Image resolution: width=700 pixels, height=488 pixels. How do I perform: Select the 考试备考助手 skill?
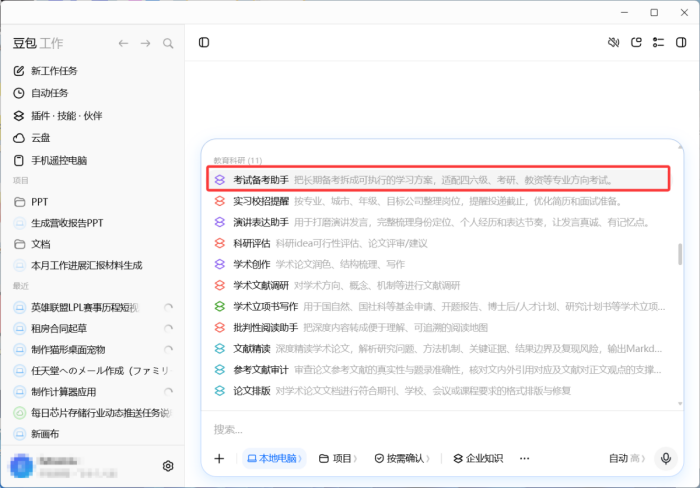438,179
